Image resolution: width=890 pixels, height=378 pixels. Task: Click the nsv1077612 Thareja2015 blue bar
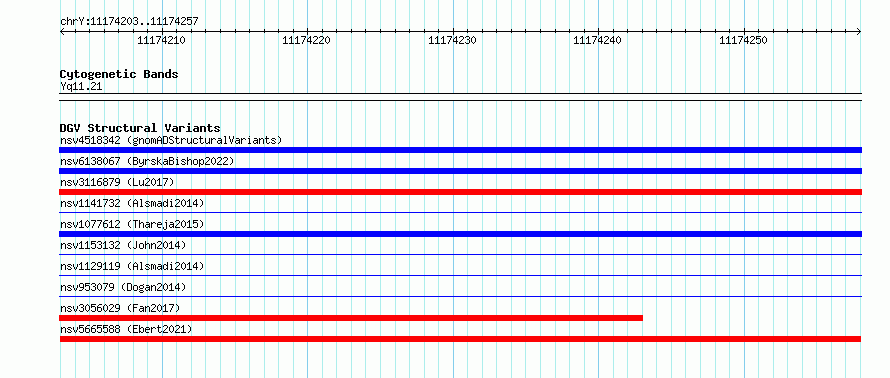tap(460, 234)
